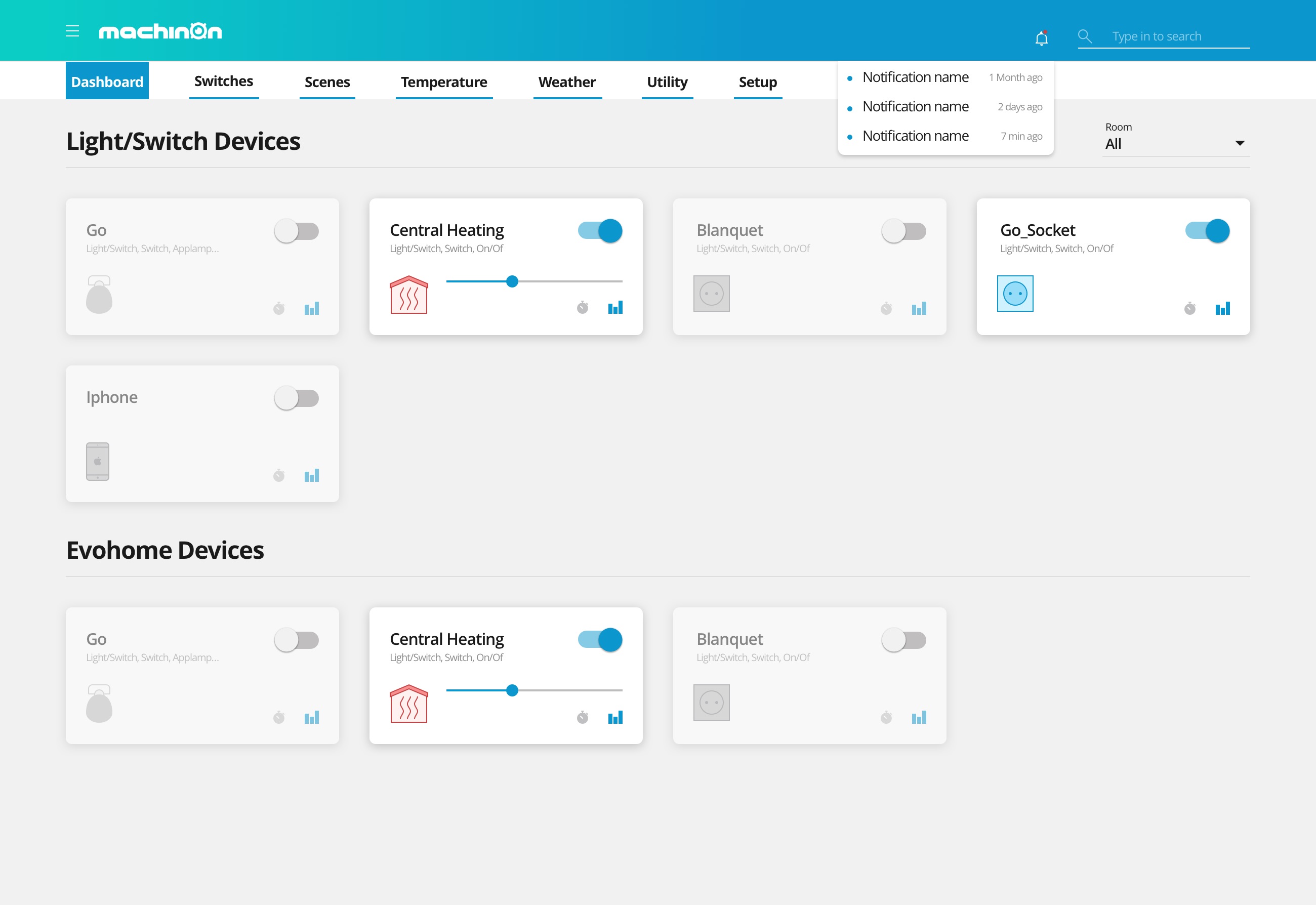1316x905 pixels.
Task: Open timer for Go_Socket
Action: tap(1190, 308)
